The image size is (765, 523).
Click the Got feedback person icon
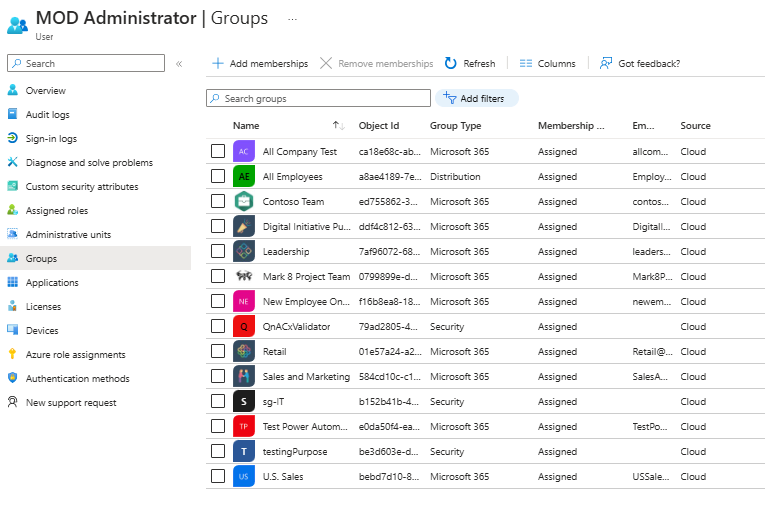(605, 63)
